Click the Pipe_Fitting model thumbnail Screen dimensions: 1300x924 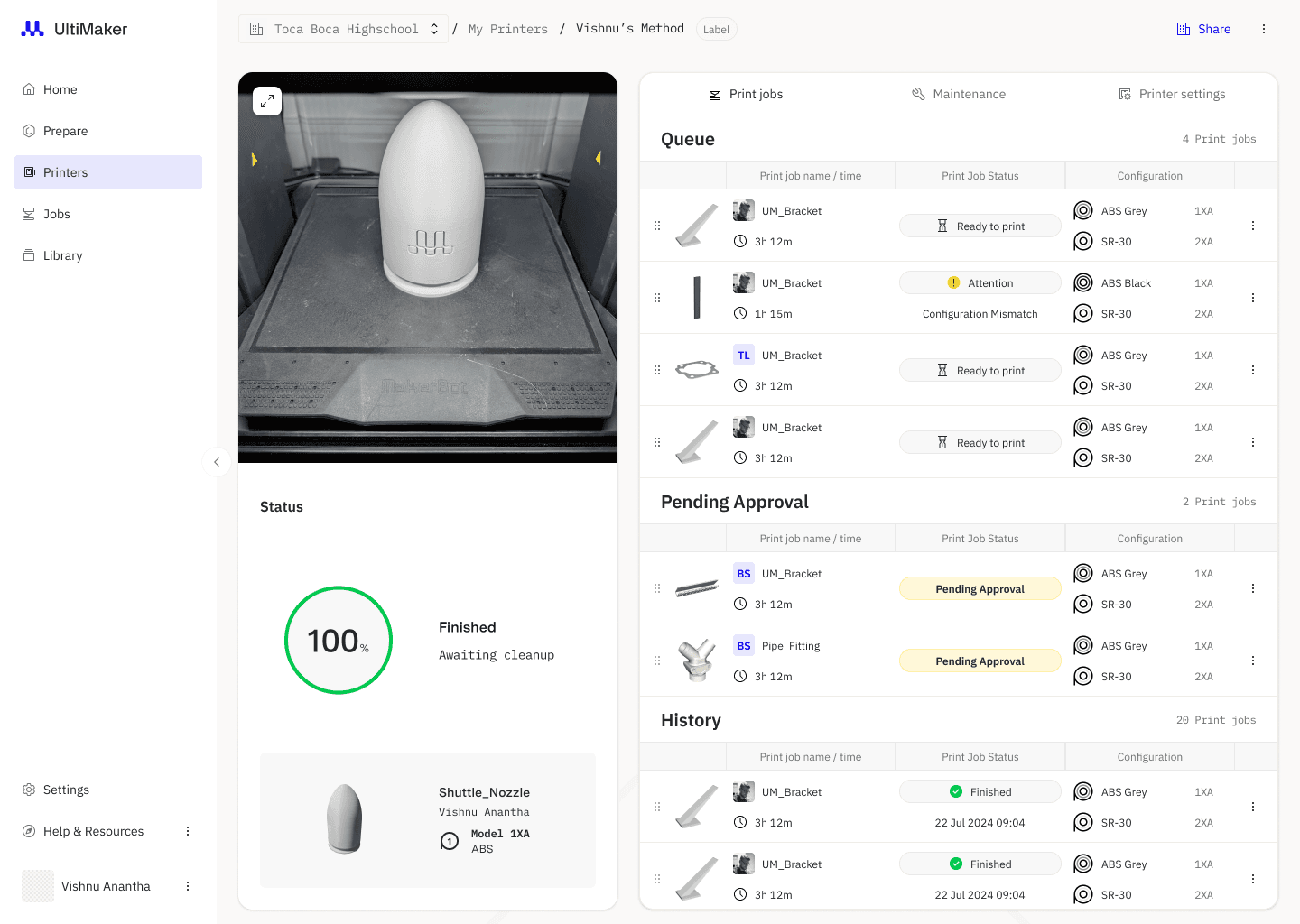coord(697,661)
